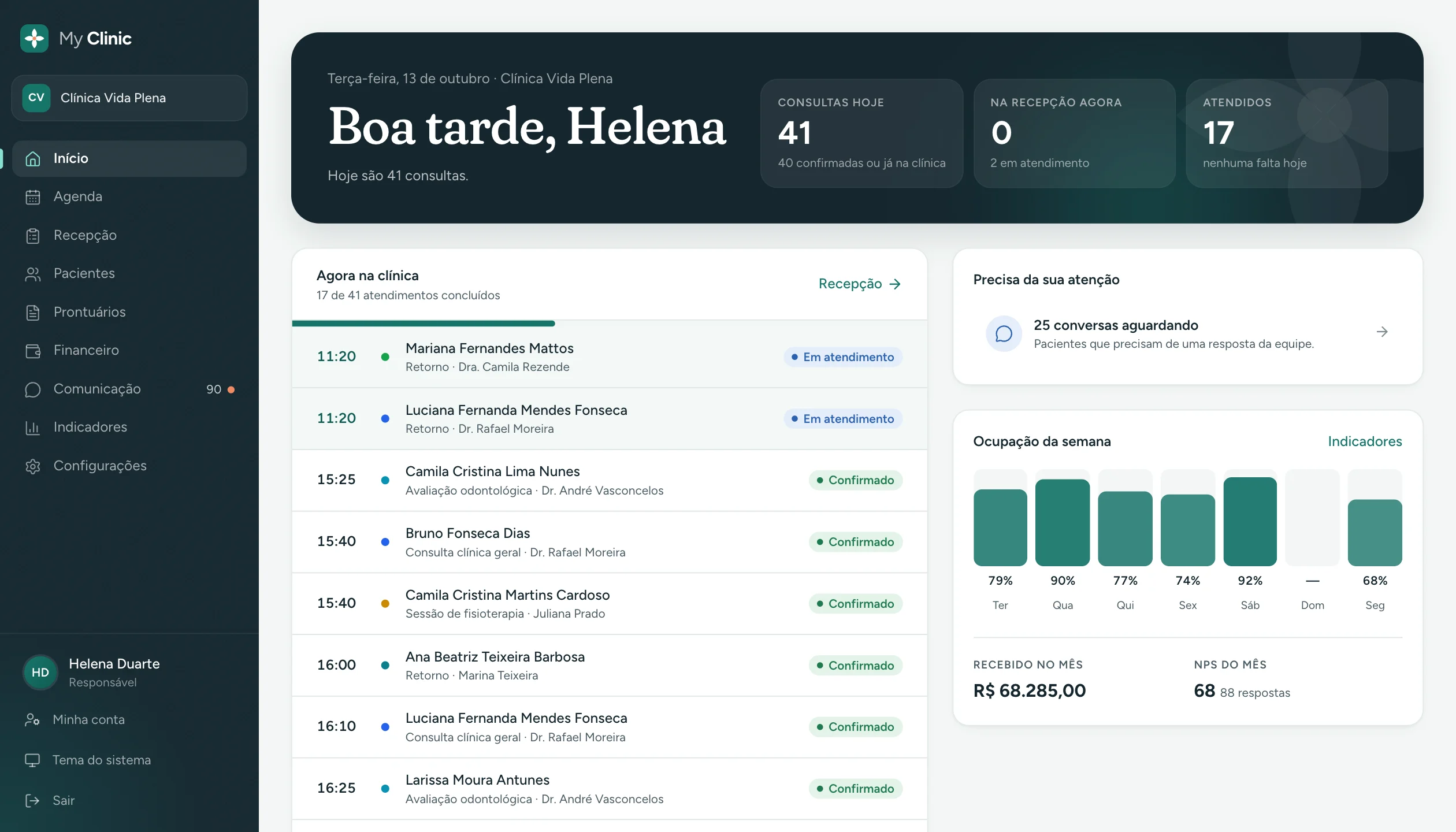The width and height of the screenshot is (1456, 832).
Task: Click the Pacientes people icon
Action: 33,274
